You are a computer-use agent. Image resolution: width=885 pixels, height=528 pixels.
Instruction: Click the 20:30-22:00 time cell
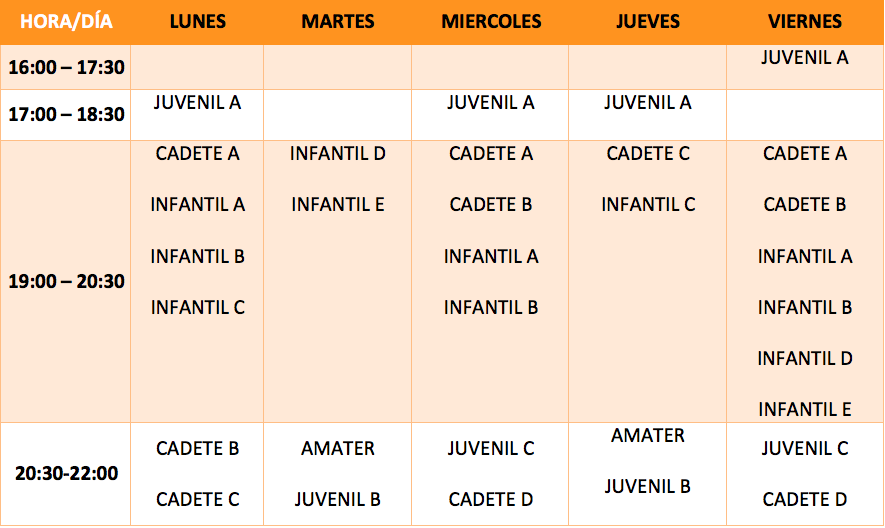pos(66,473)
